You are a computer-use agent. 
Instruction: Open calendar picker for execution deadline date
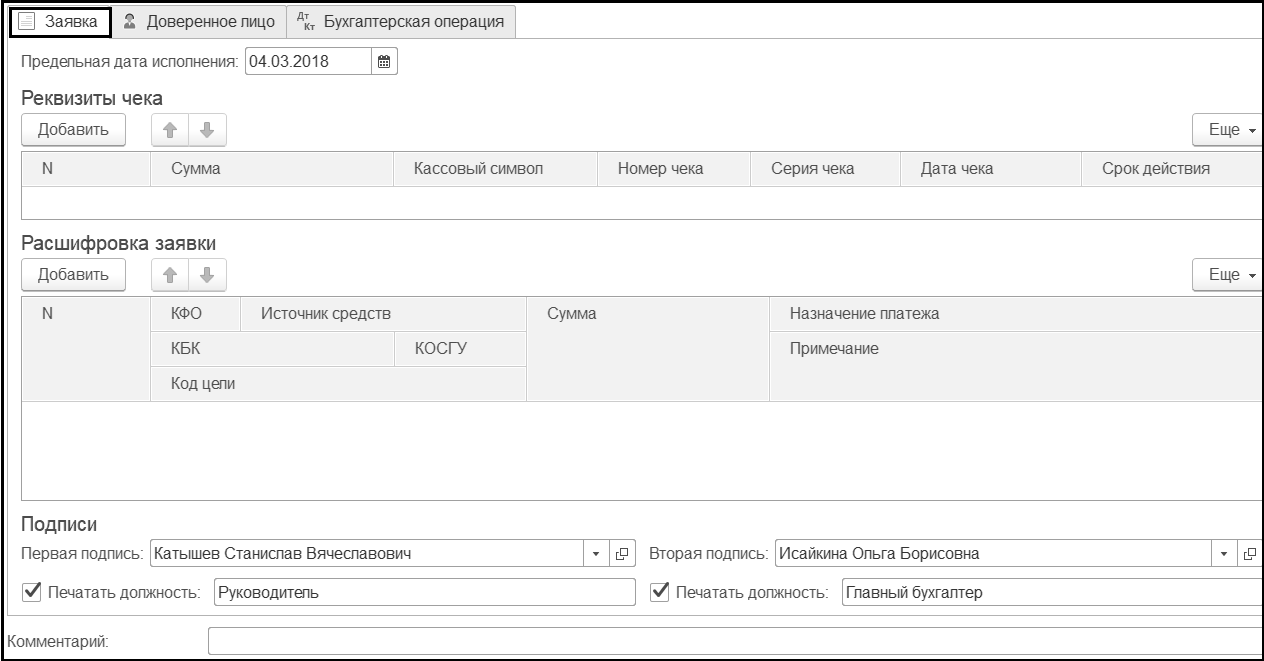point(384,61)
